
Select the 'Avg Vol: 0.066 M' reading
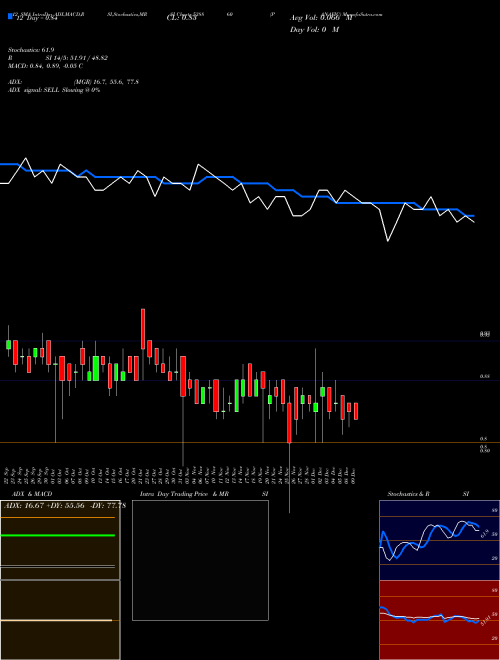tap(321, 18)
